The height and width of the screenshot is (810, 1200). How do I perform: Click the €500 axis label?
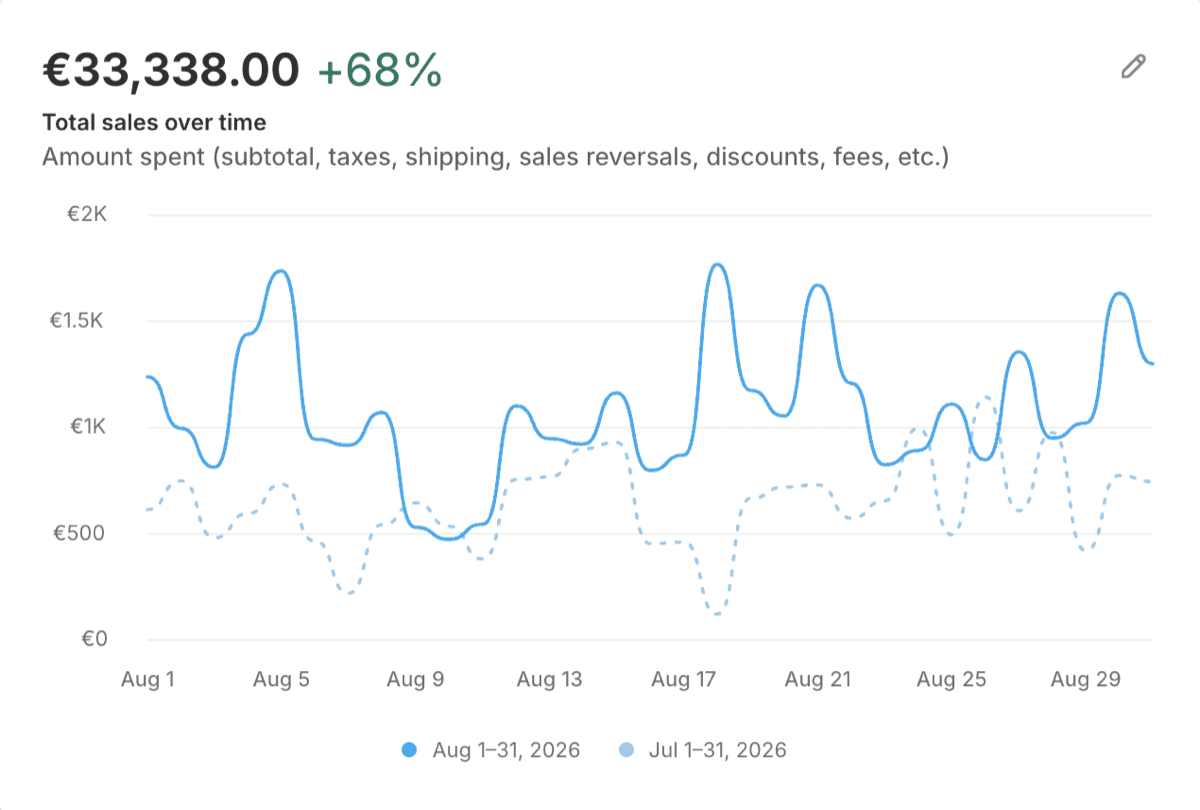coord(80,533)
